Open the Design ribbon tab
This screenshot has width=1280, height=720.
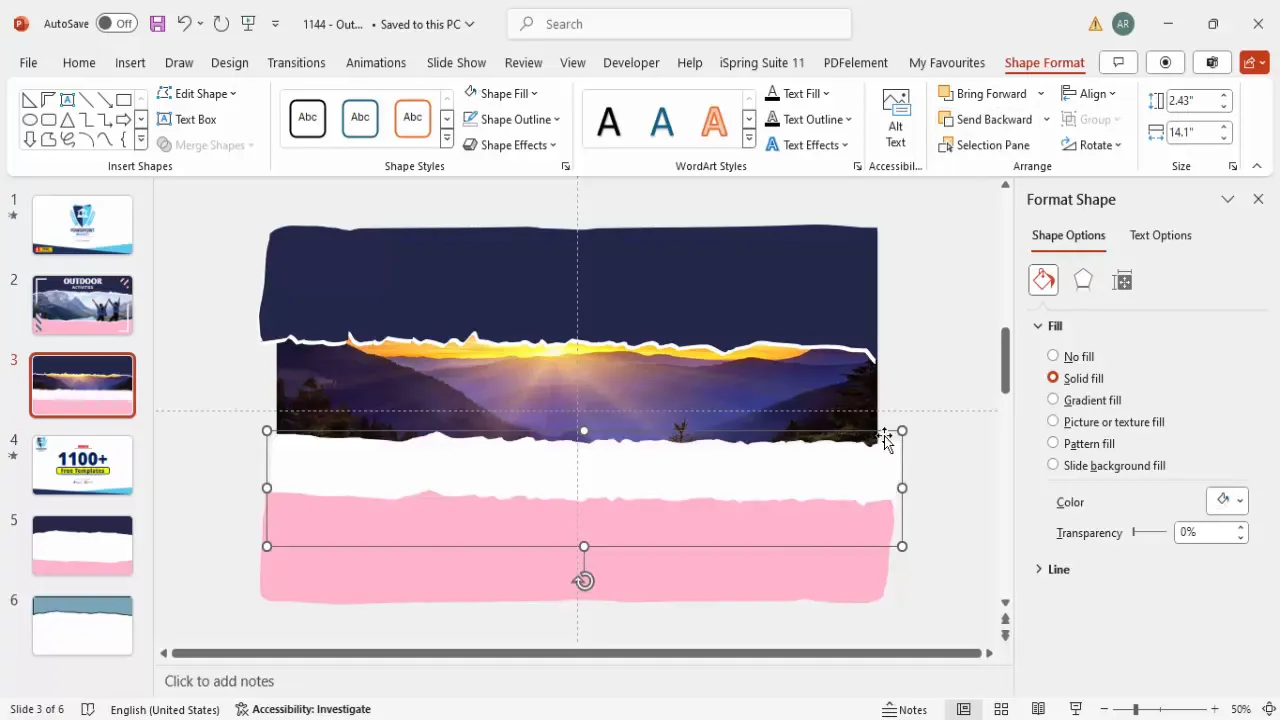(x=229, y=62)
